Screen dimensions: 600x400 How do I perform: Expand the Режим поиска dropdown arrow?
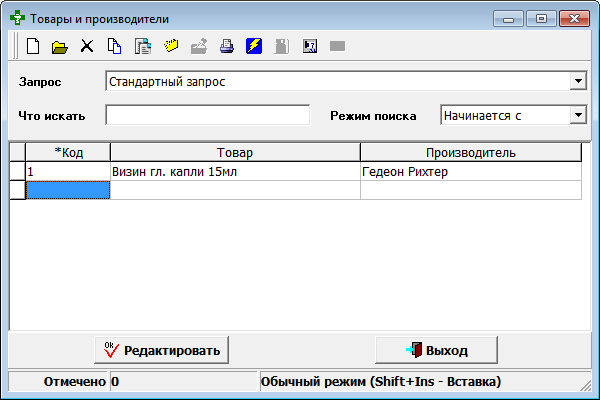pyautogui.click(x=578, y=115)
